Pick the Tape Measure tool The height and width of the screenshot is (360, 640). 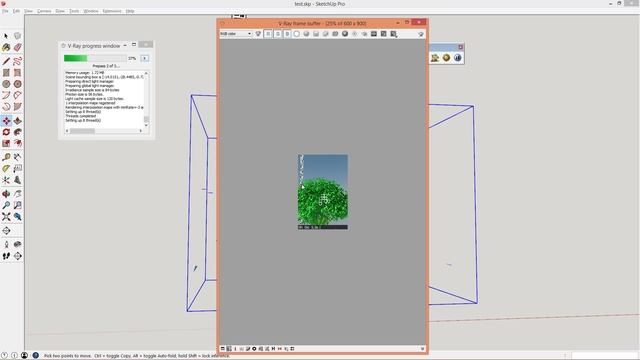point(6,157)
